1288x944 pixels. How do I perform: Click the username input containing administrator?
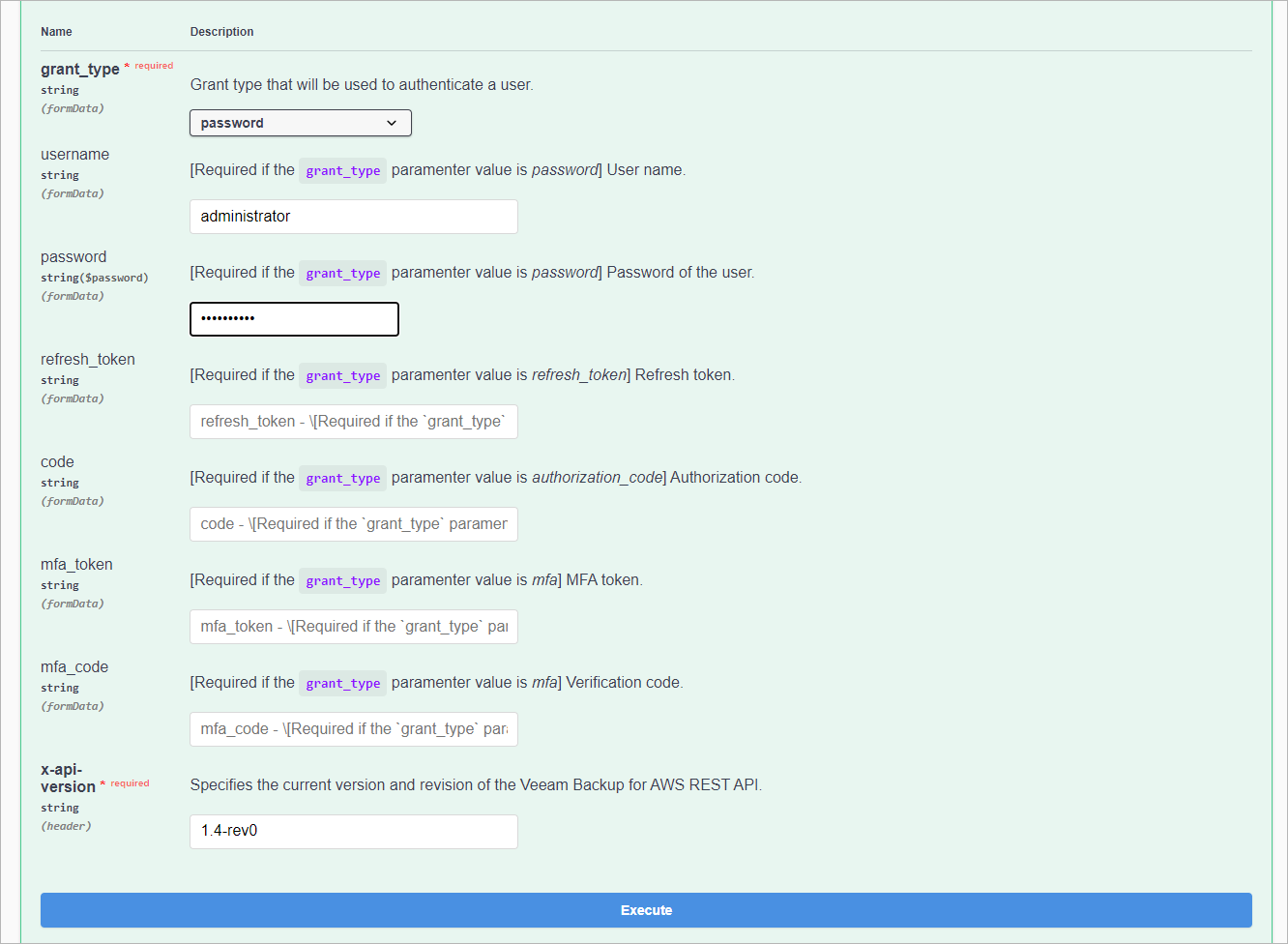[x=353, y=216]
